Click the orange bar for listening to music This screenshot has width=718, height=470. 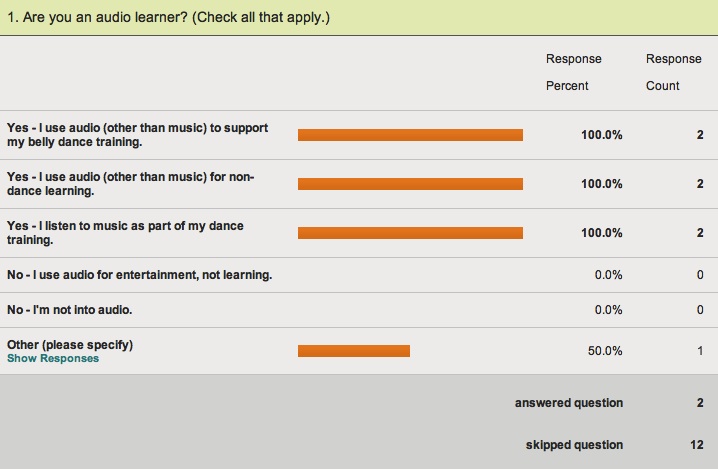(410, 233)
